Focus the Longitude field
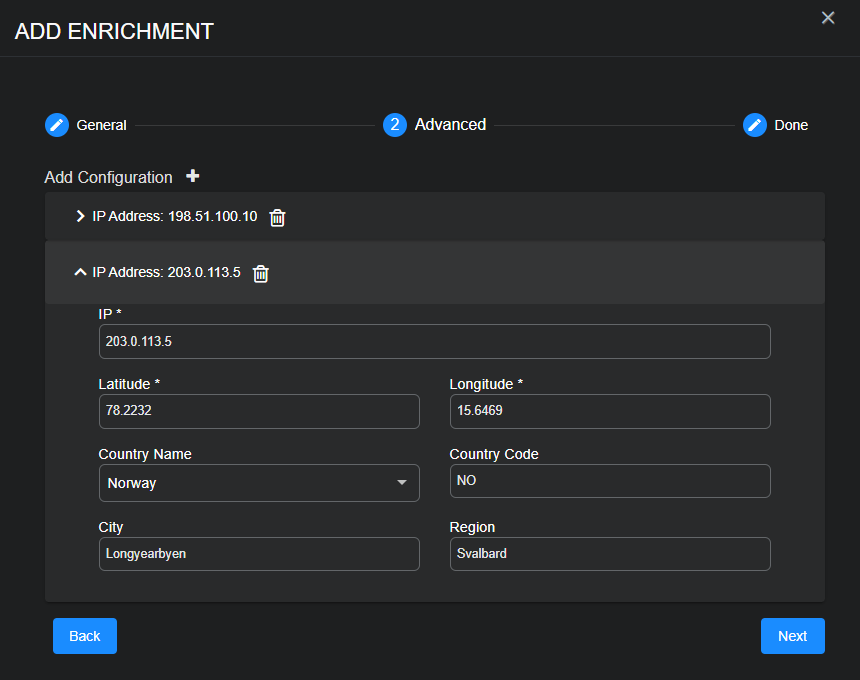 point(610,411)
